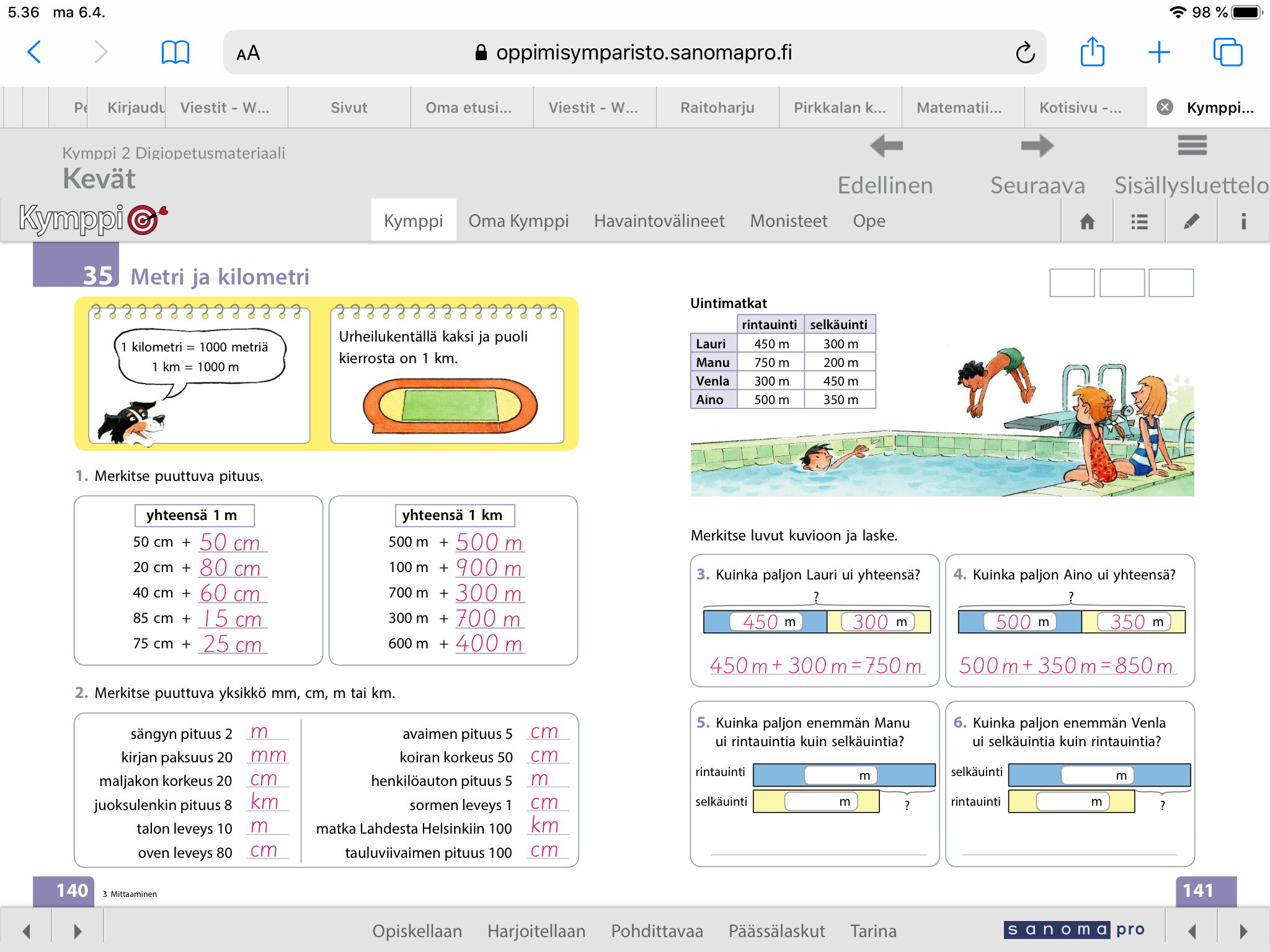This screenshot has height=952, width=1270.
Task: Select the pencil edit tool
Action: click(1191, 221)
